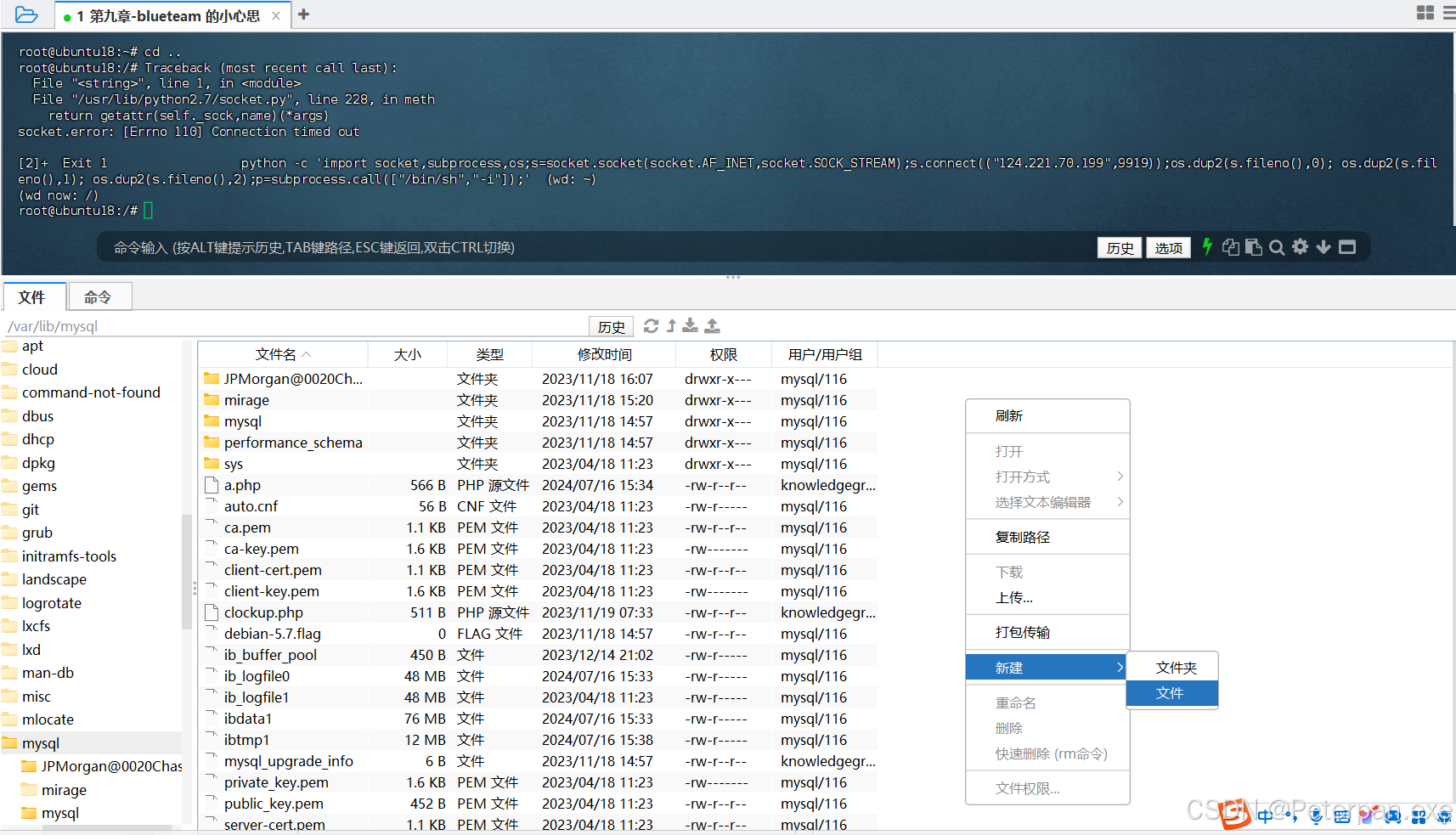Go up to parent directory arrow
The image size is (1456, 835).
pyautogui.click(x=671, y=326)
